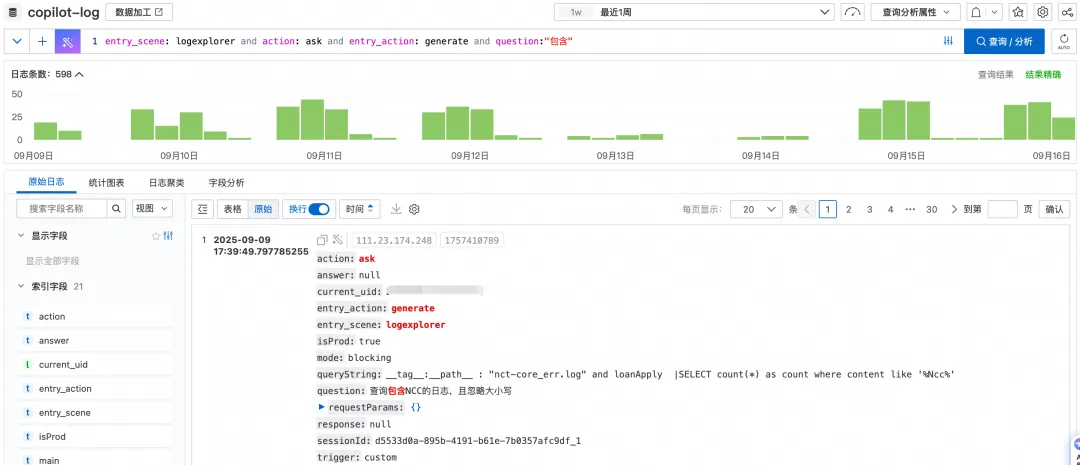
Task: Click the star icon beside 显示字段
Action: tap(156, 236)
